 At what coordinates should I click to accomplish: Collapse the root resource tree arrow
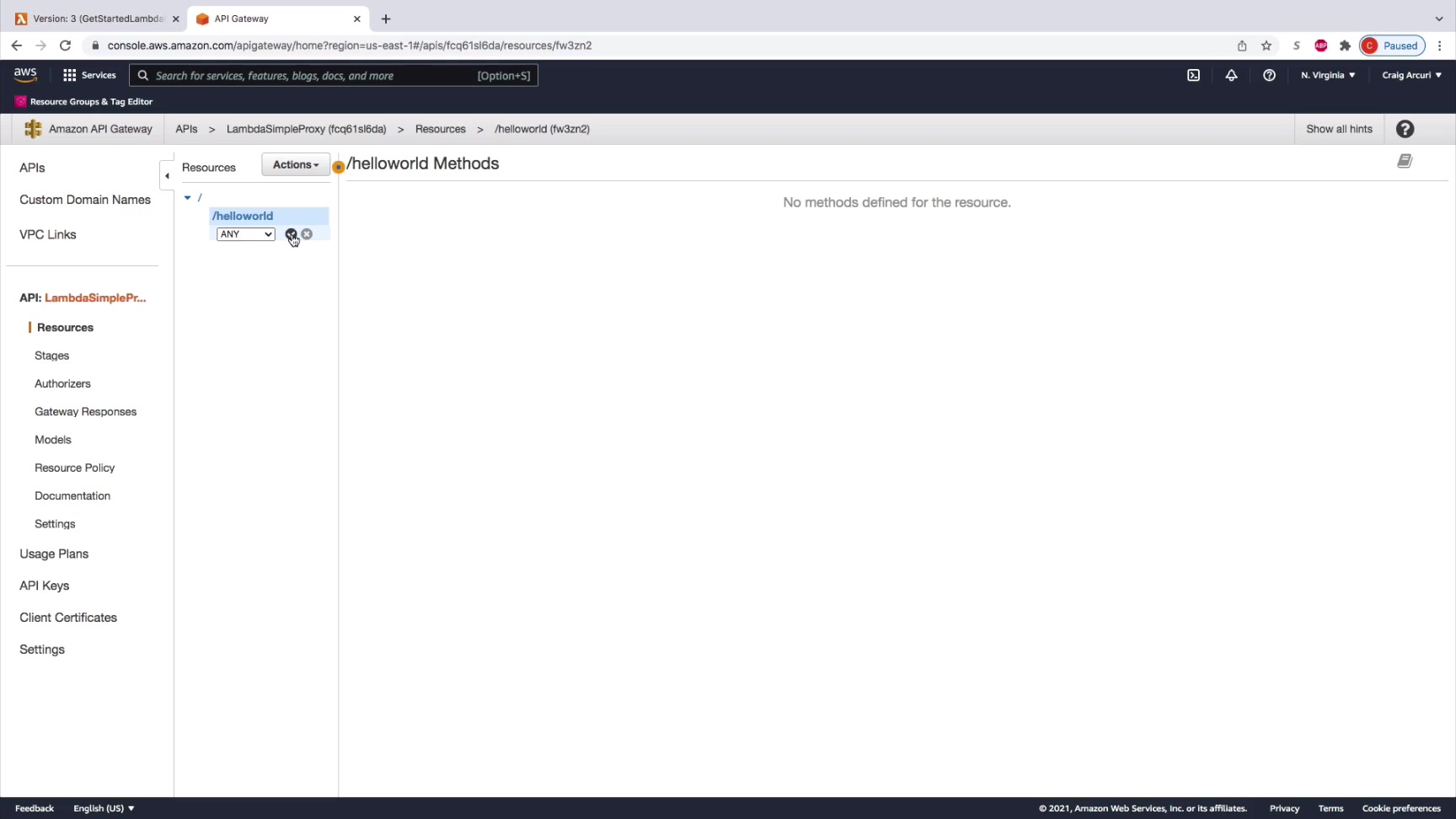pyautogui.click(x=187, y=197)
